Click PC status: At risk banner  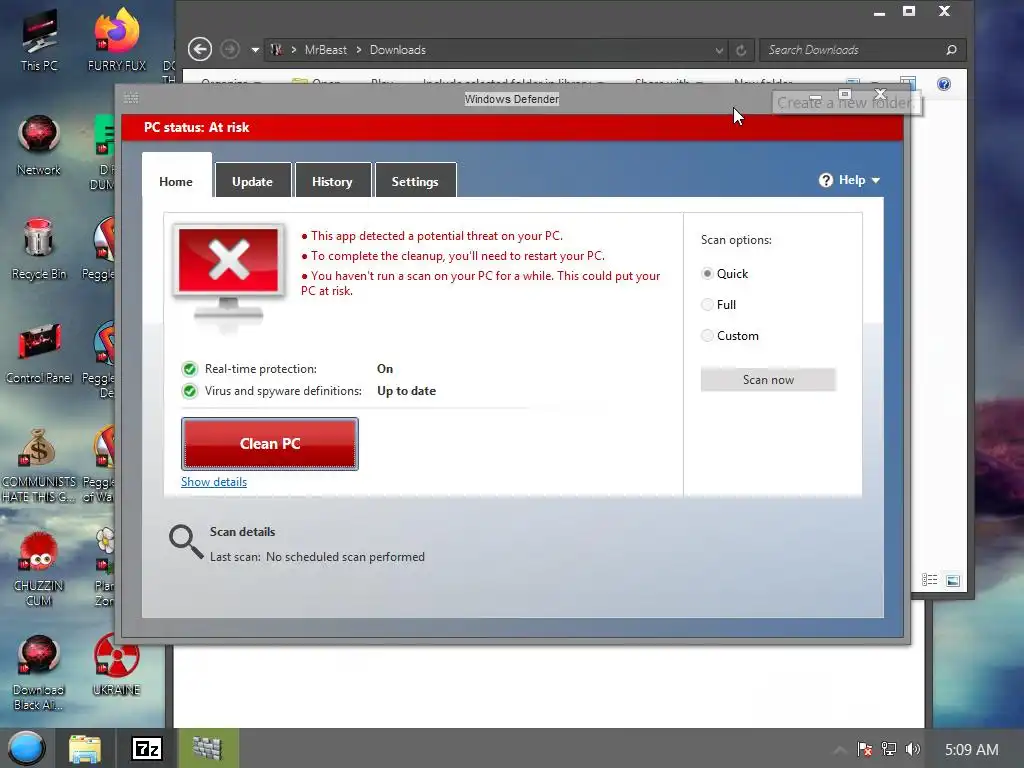pos(512,127)
